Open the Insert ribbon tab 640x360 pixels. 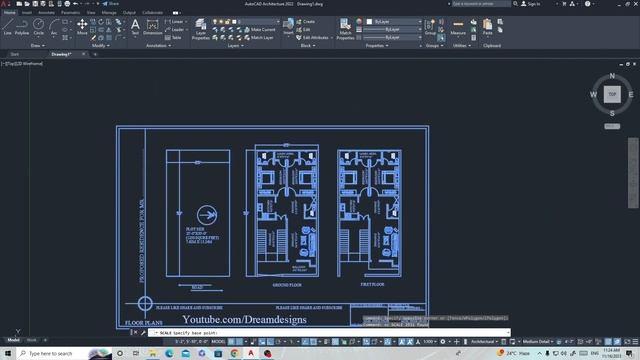(27, 13)
